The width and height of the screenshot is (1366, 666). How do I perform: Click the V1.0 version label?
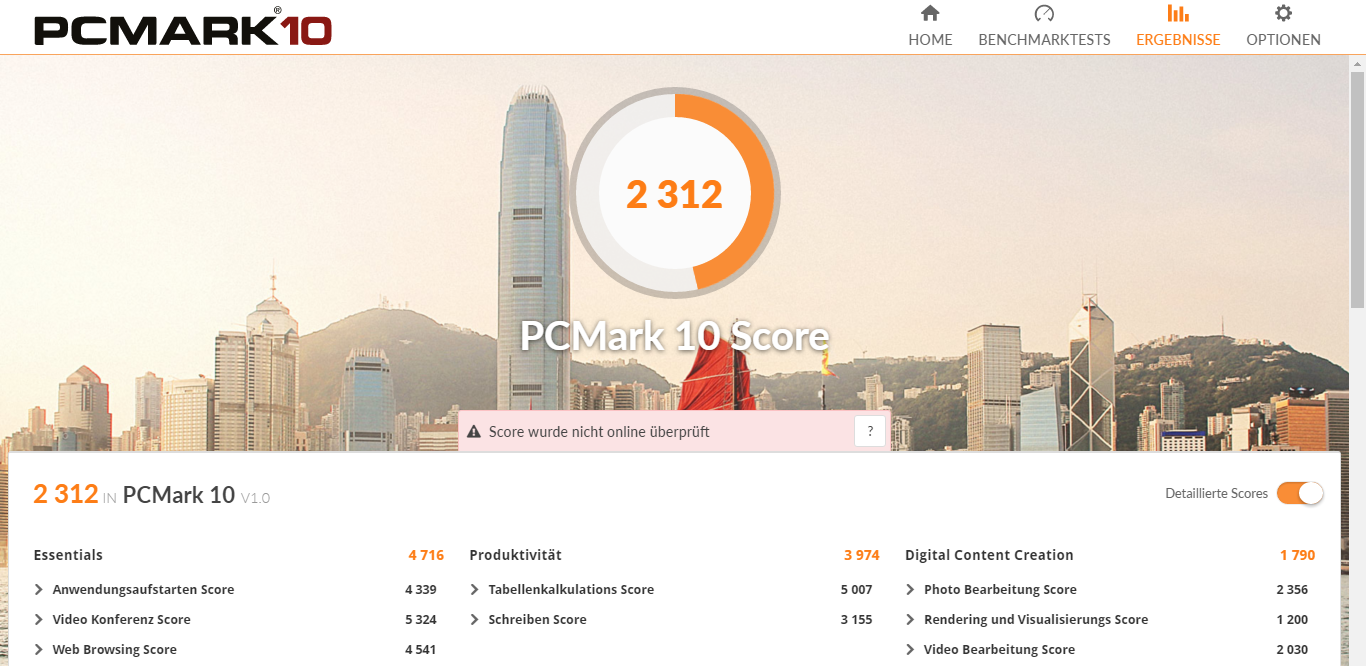point(255,498)
